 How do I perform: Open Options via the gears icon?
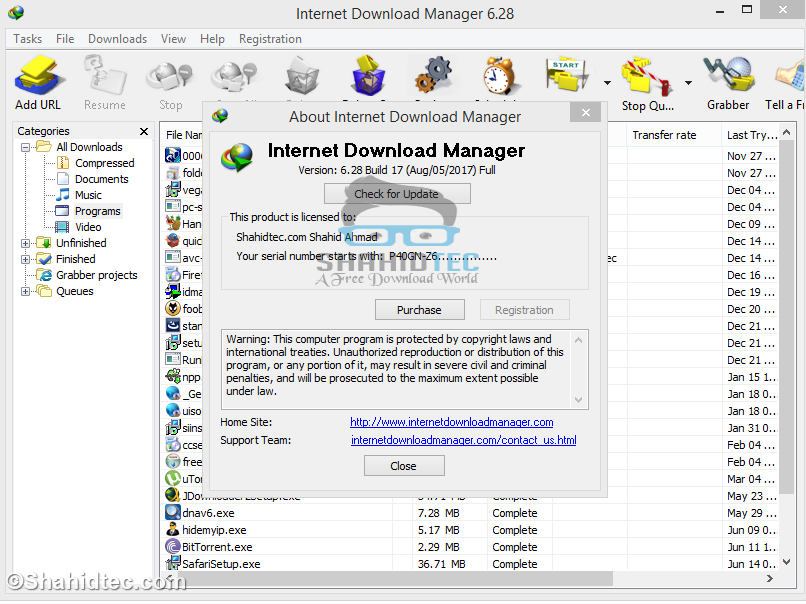point(433,76)
